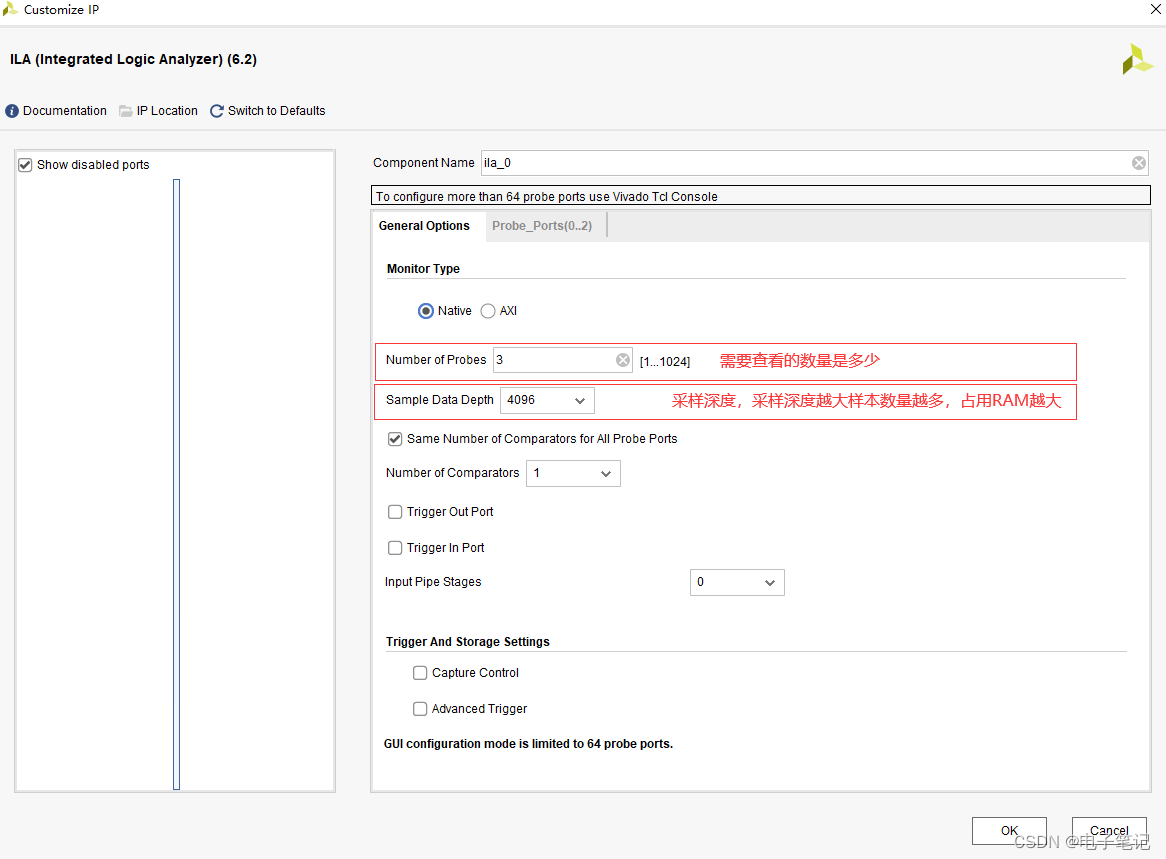The image size is (1166, 859).
Task: Select the Native monitor type
Action: tap(425, 311)
